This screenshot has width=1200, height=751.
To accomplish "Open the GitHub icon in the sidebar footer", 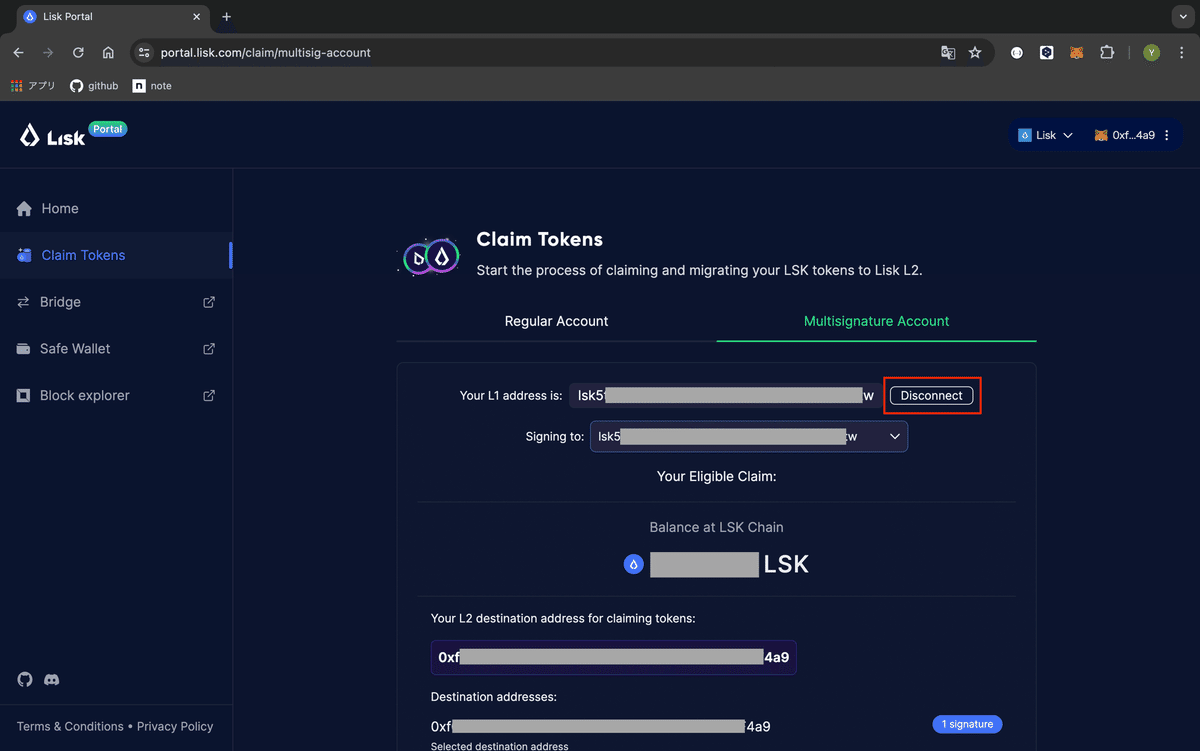I will (25, 680).
